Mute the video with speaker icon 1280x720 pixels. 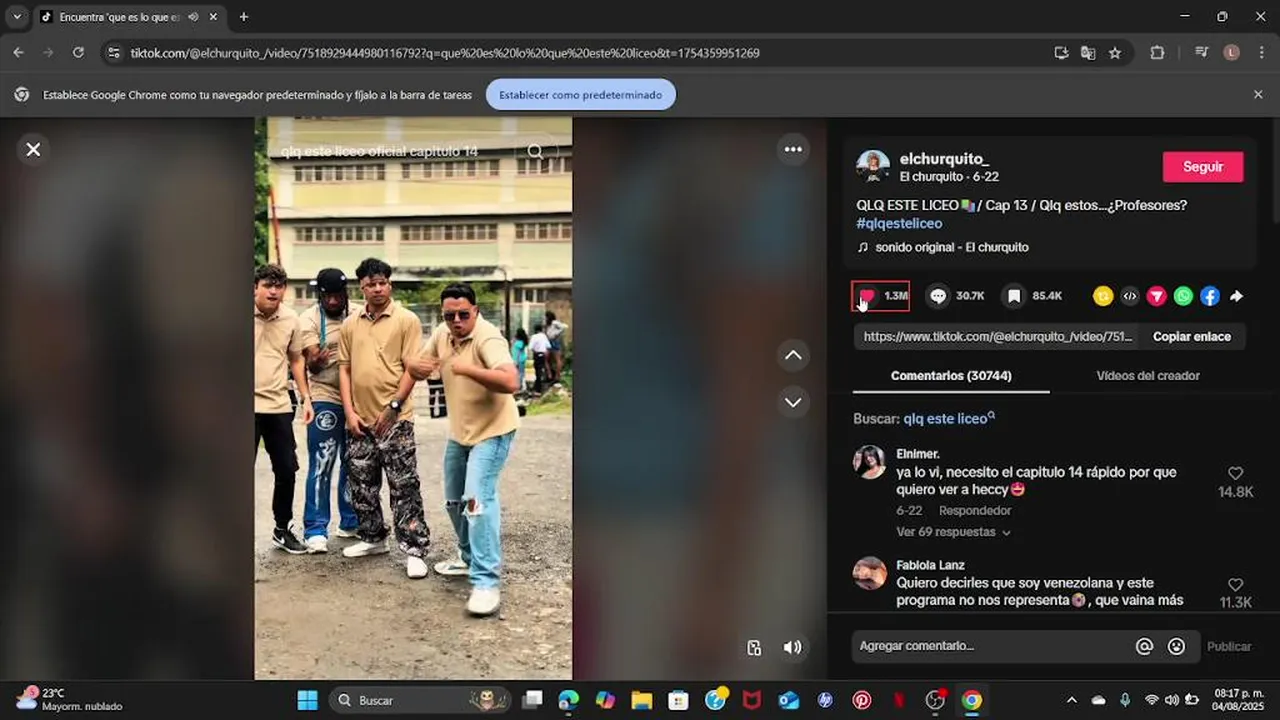pyautogui.click(x=793, y=647)
